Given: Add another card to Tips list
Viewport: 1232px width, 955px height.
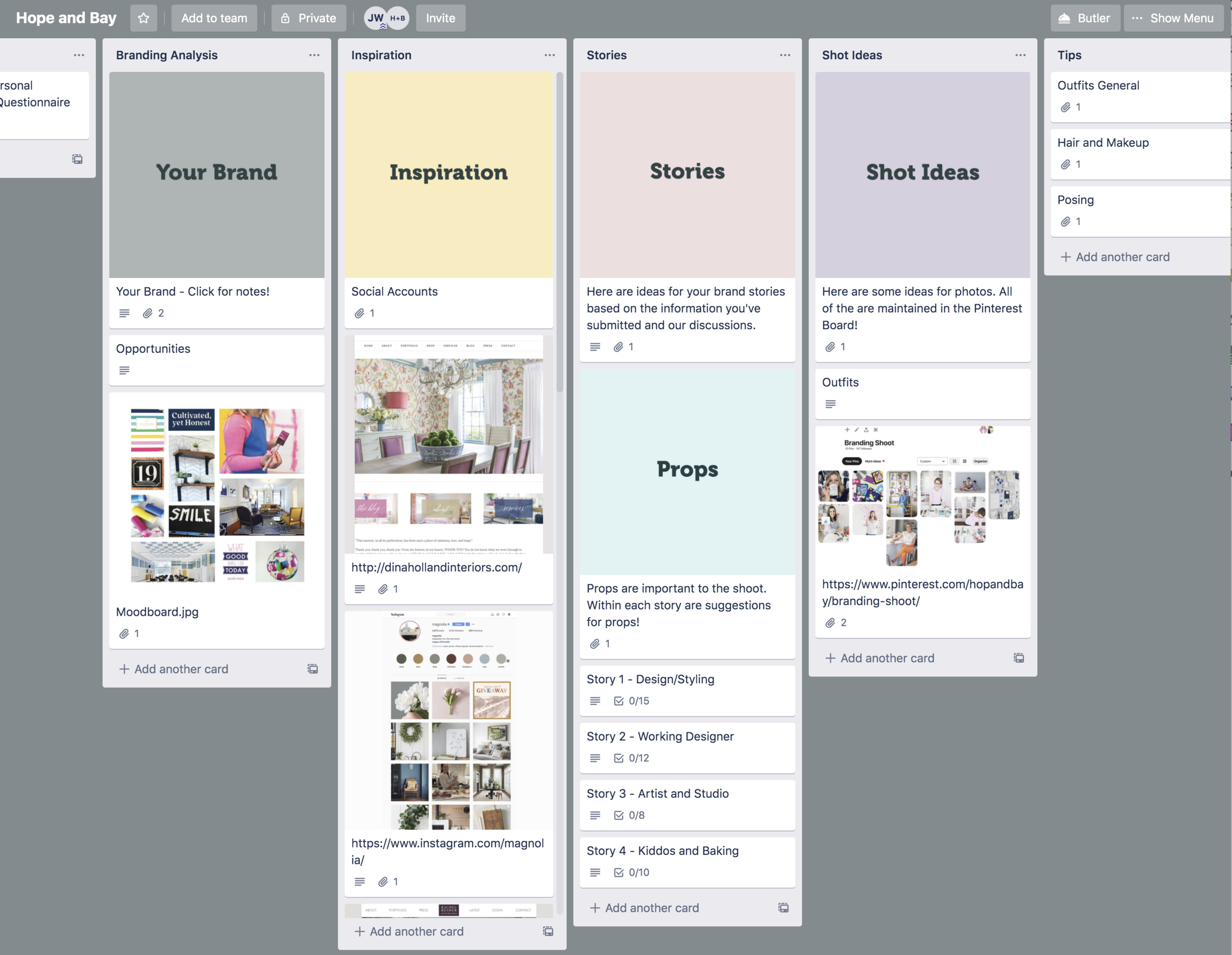Looking at the screenshot, I should (1115, 257).
